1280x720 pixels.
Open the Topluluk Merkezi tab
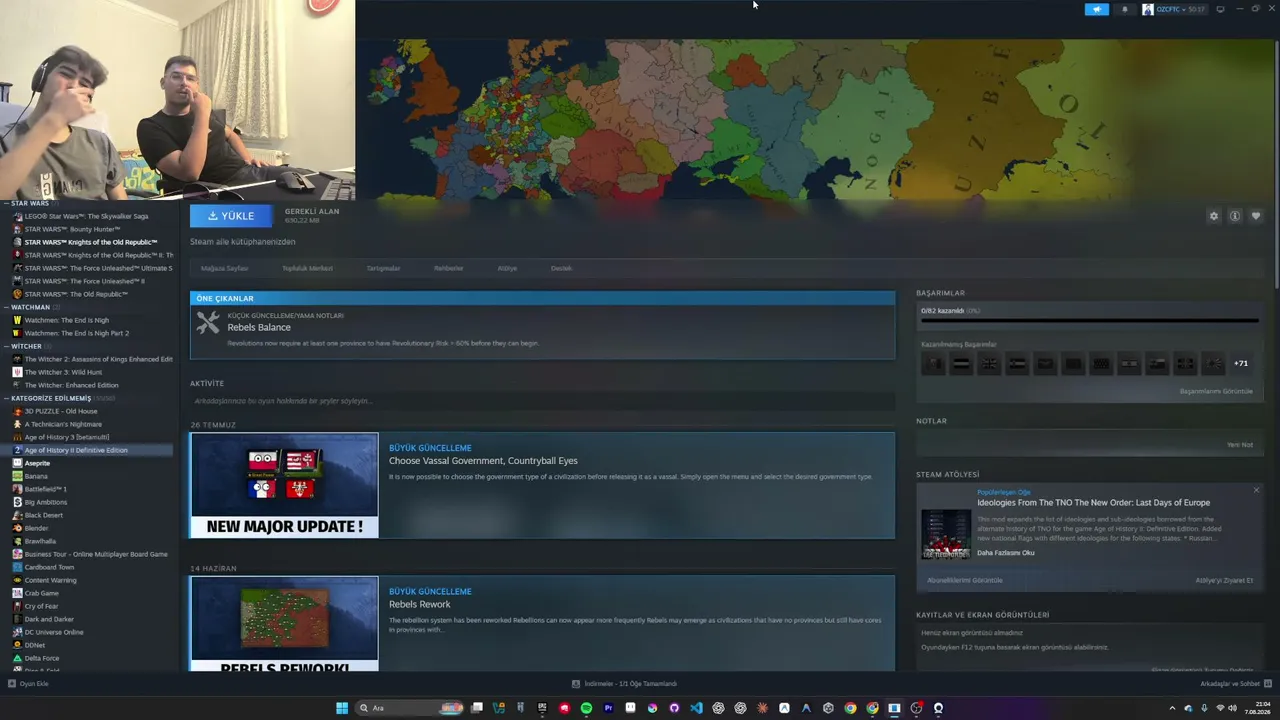coord(307,268)
